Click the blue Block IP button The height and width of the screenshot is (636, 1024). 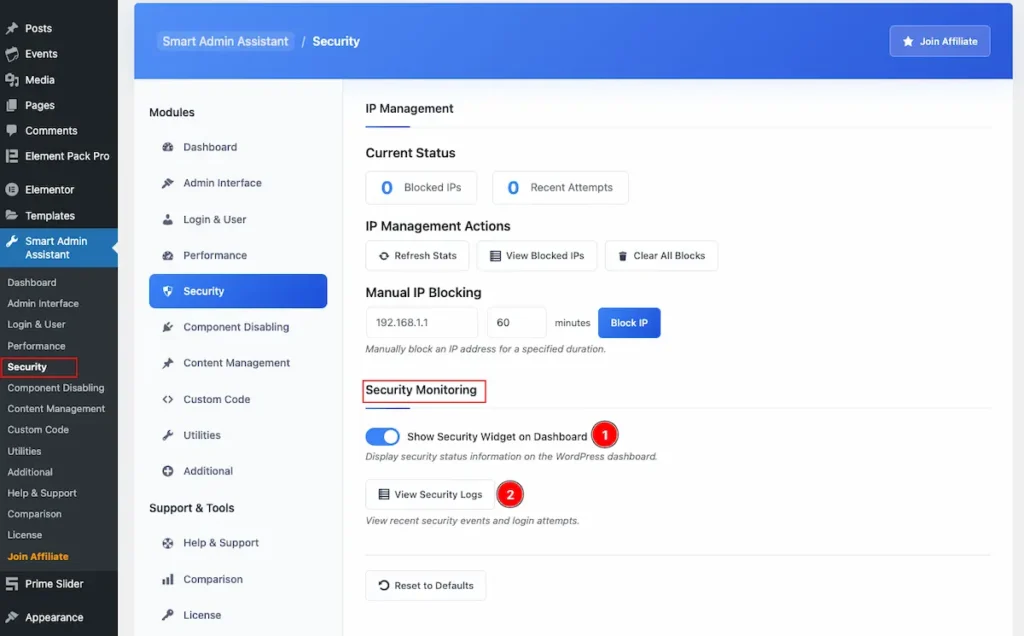pyautogui.click(x=629, y=323)
